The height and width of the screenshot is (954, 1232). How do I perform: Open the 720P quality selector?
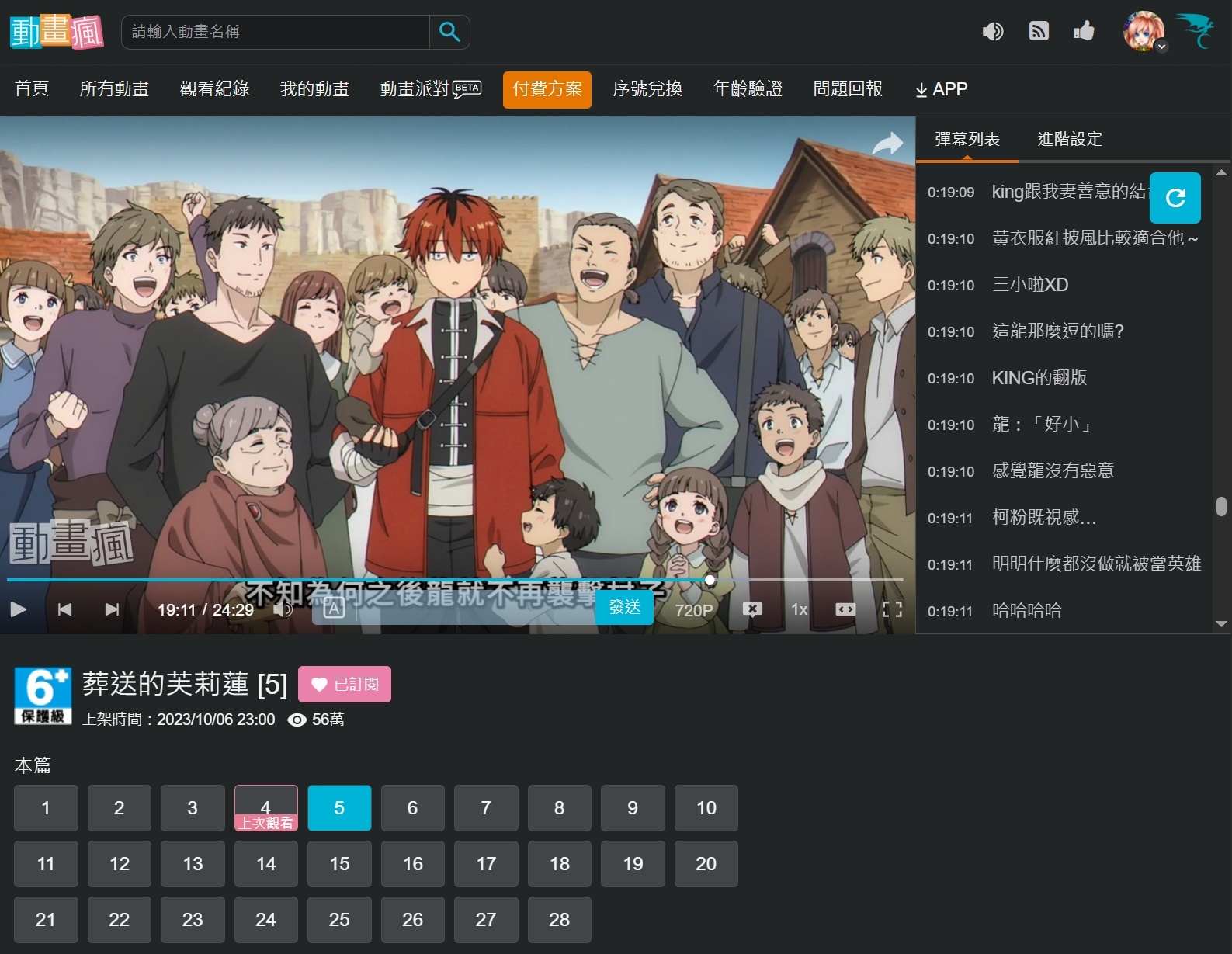tap(694, 610)
